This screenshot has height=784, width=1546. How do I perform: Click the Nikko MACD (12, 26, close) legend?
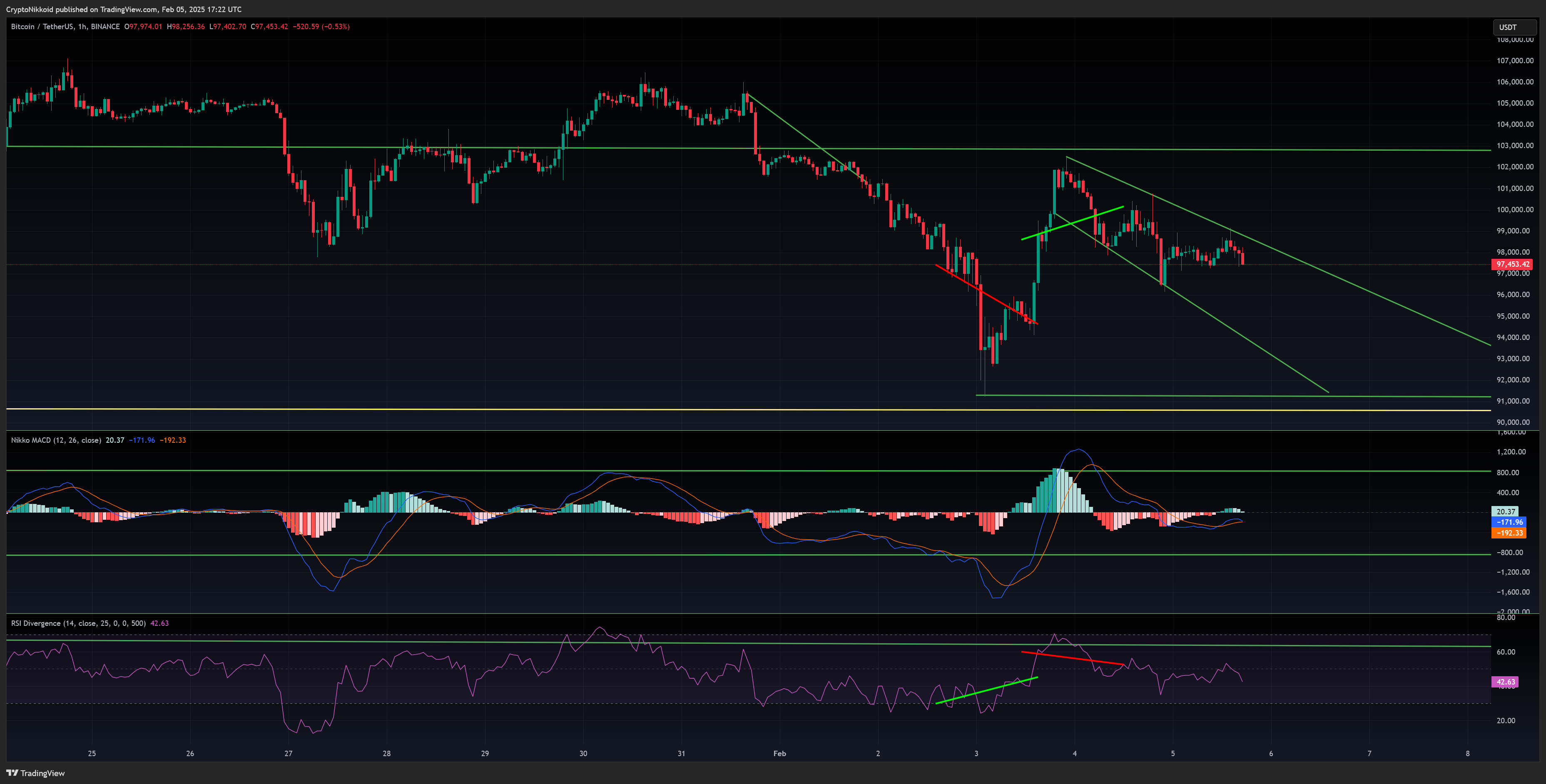click(x=56, y=440)
